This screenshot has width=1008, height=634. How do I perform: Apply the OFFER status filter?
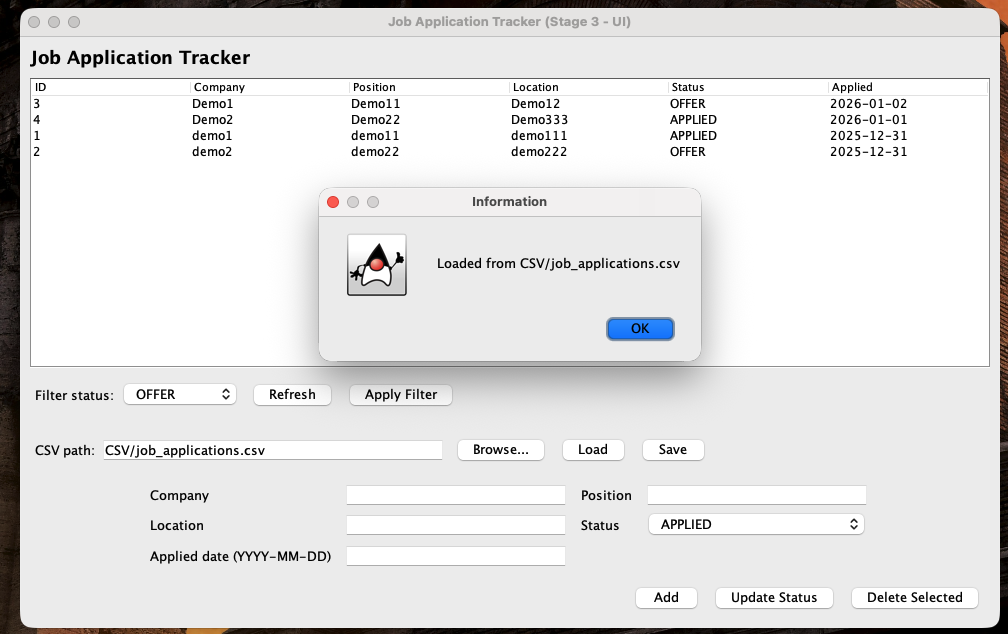[x=400, y=394]
